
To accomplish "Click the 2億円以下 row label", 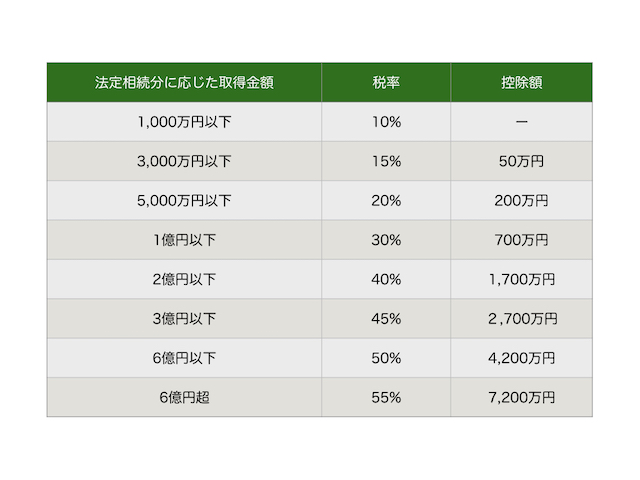I will point(184,279).
